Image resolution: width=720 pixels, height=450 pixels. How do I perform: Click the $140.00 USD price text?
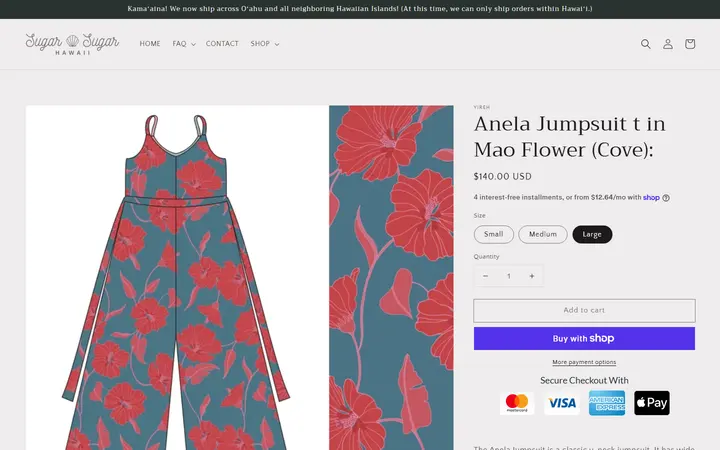pyautogui.click(x=502, y=176)
